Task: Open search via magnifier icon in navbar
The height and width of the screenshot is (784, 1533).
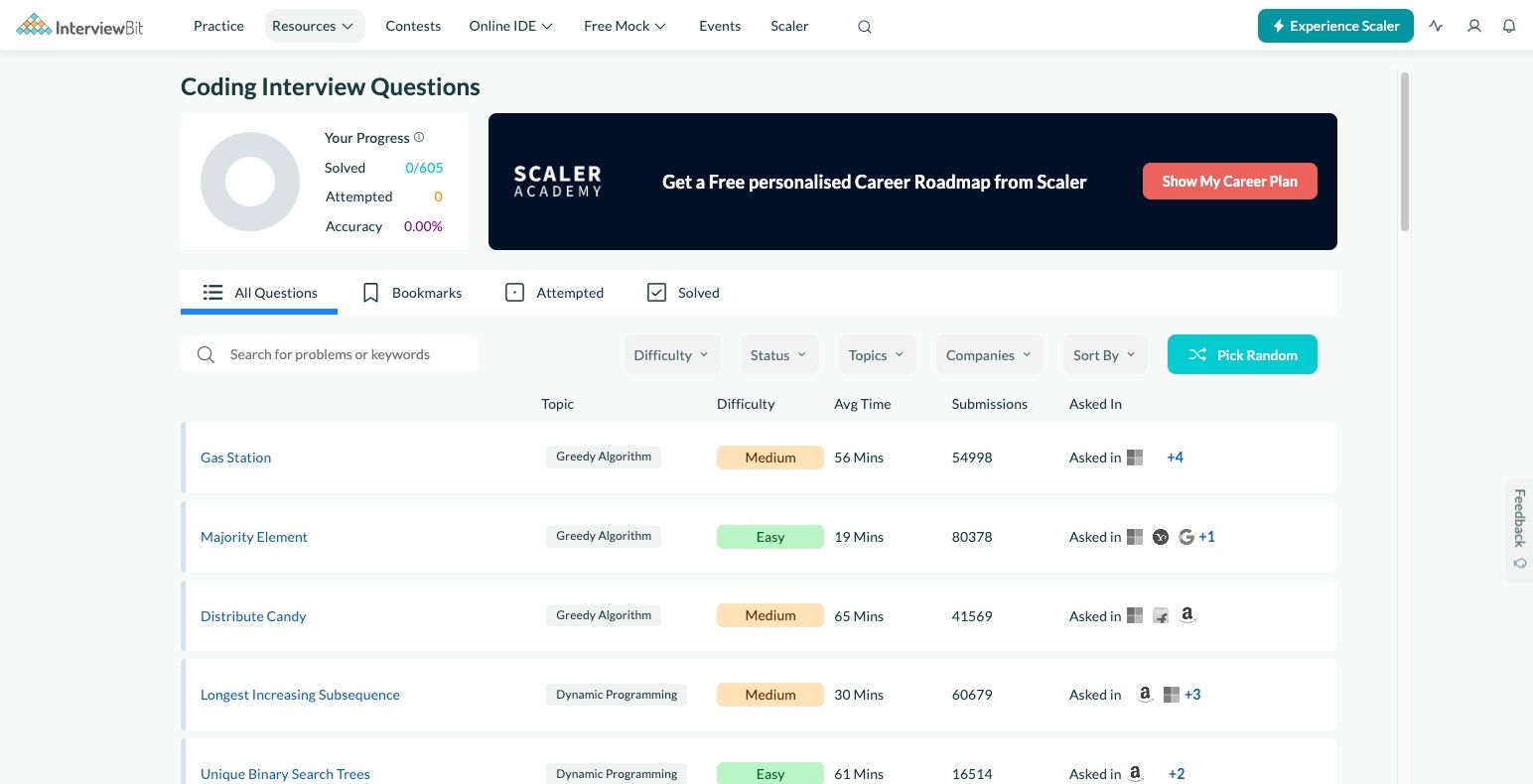Action: coord(864,27)
